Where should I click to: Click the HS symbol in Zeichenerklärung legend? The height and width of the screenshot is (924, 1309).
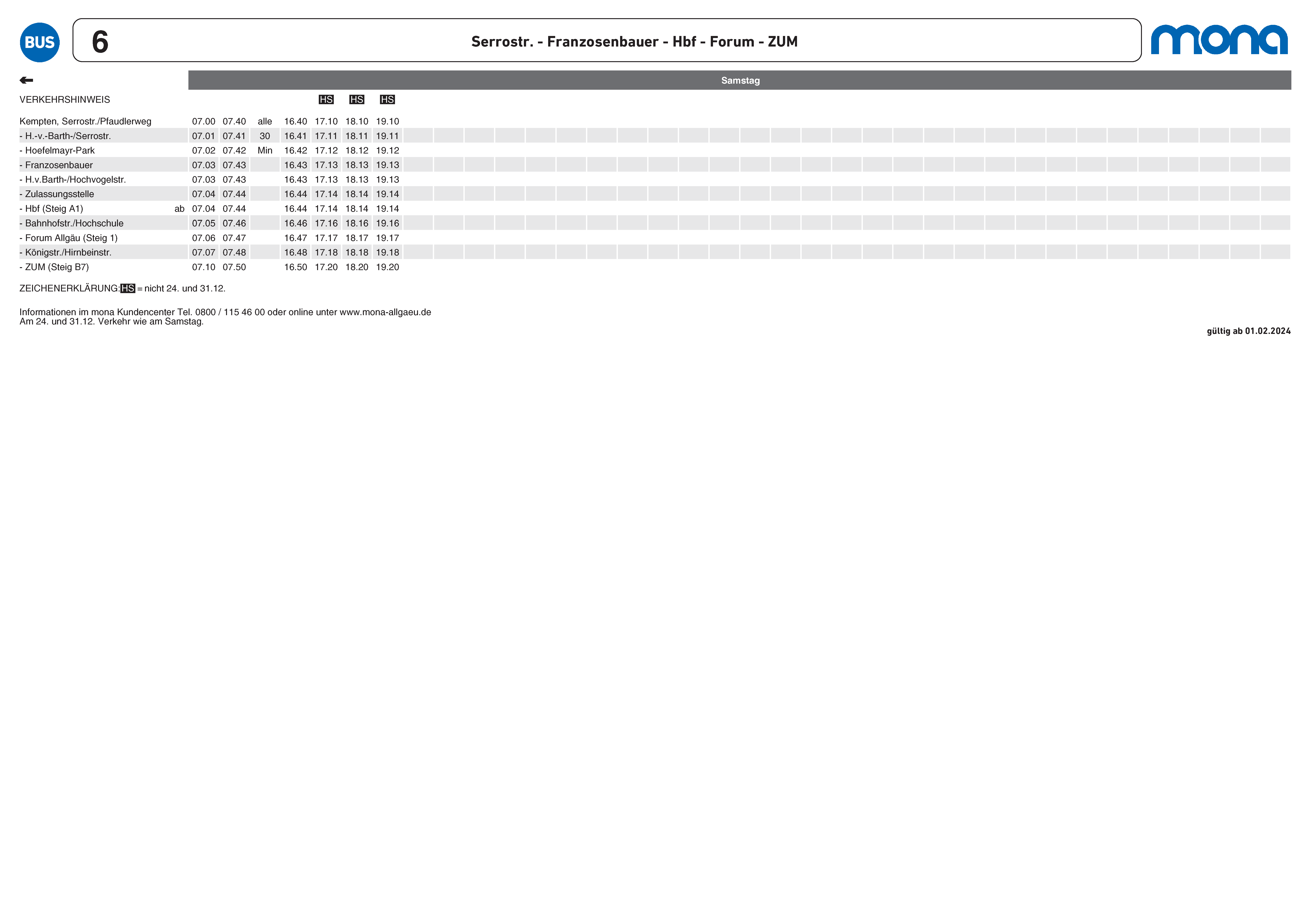pos(128,288)
